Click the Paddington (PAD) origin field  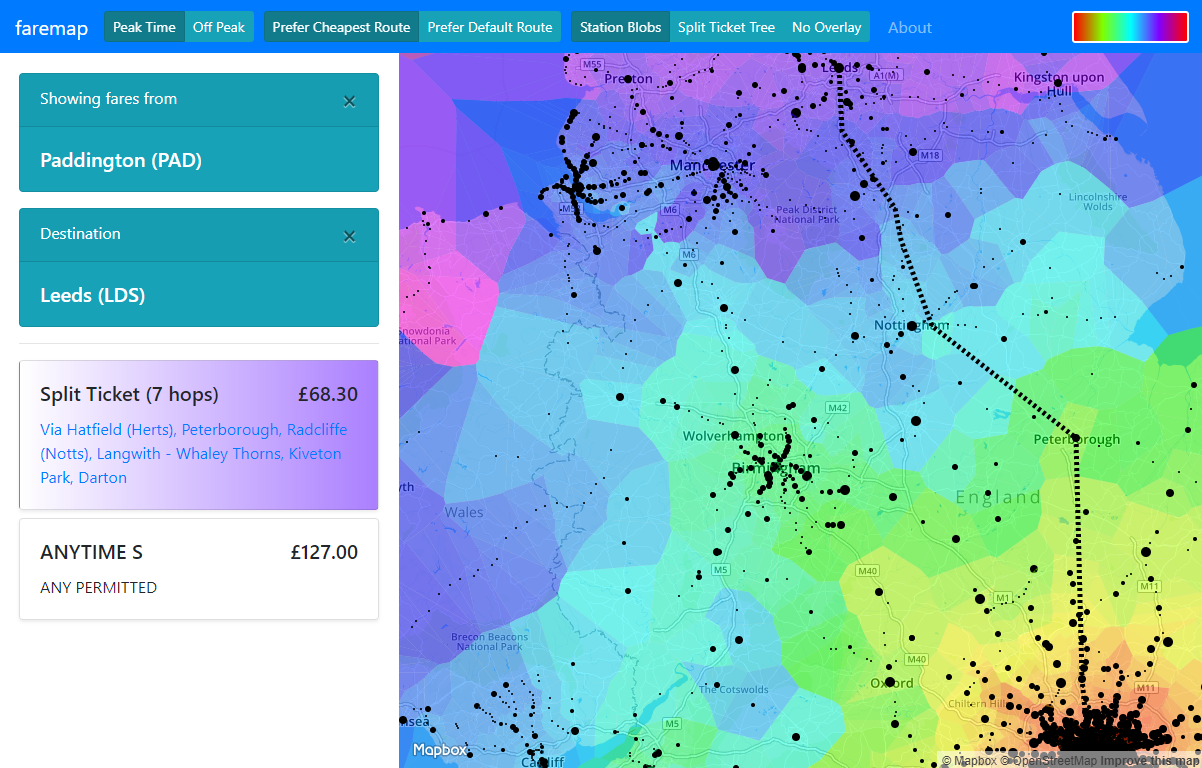199,160
